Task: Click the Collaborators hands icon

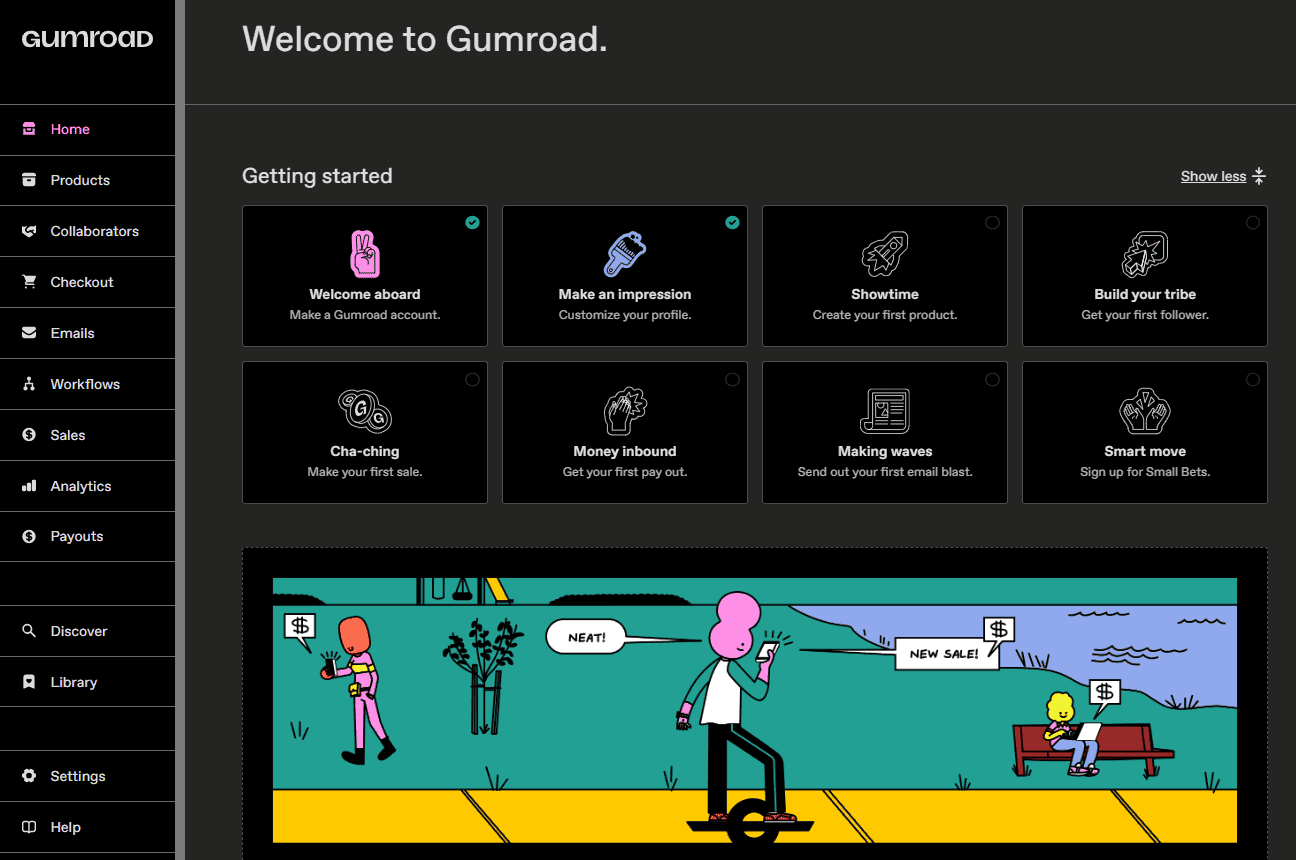Action: [30, 231]
